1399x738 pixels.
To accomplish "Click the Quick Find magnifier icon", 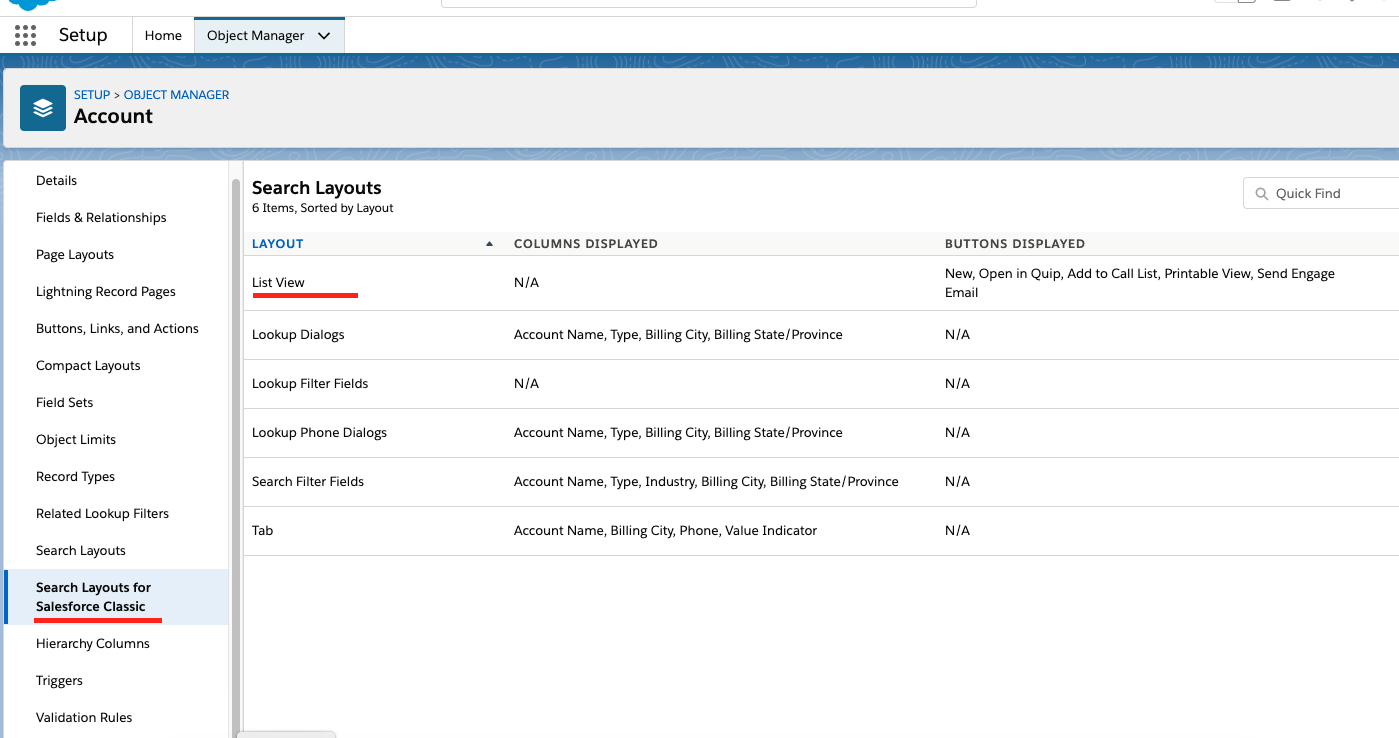I will 1260,194.
